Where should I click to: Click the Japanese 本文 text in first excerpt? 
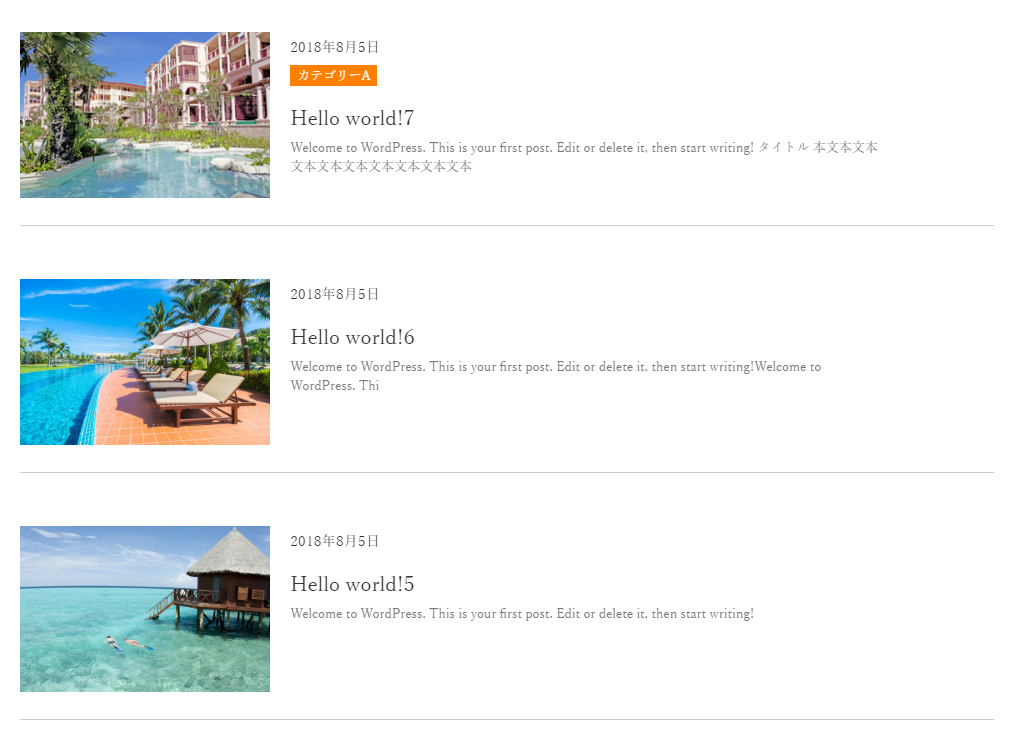click(x=845, y=147)
